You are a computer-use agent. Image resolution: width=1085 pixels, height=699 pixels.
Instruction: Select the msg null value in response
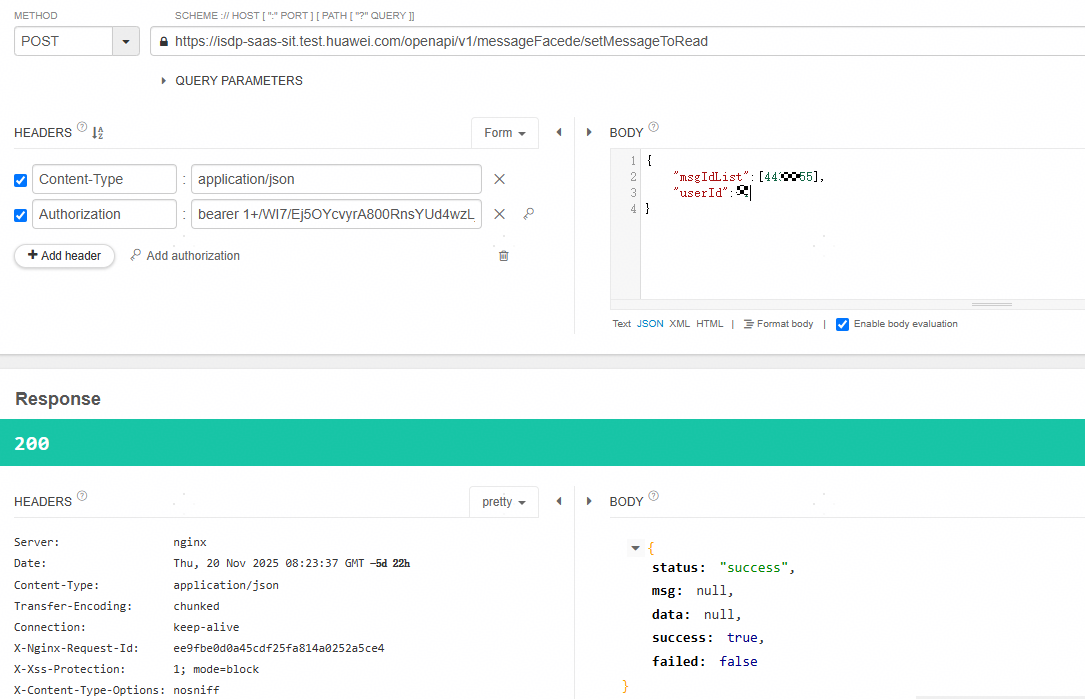pyautogui.click(x=711, y=591)
